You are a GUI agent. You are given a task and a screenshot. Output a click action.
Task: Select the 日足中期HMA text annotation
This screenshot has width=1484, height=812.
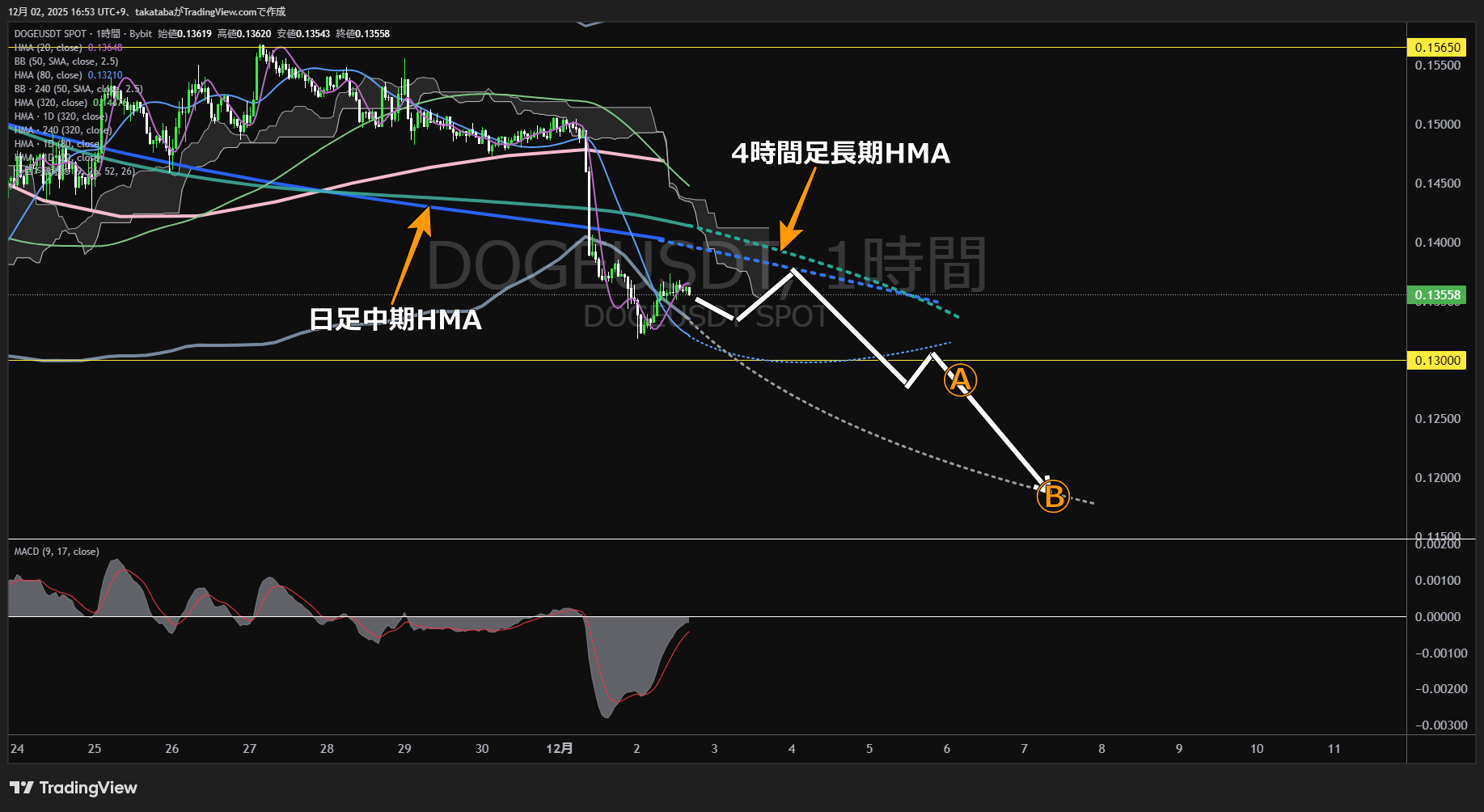coord(395,319)
